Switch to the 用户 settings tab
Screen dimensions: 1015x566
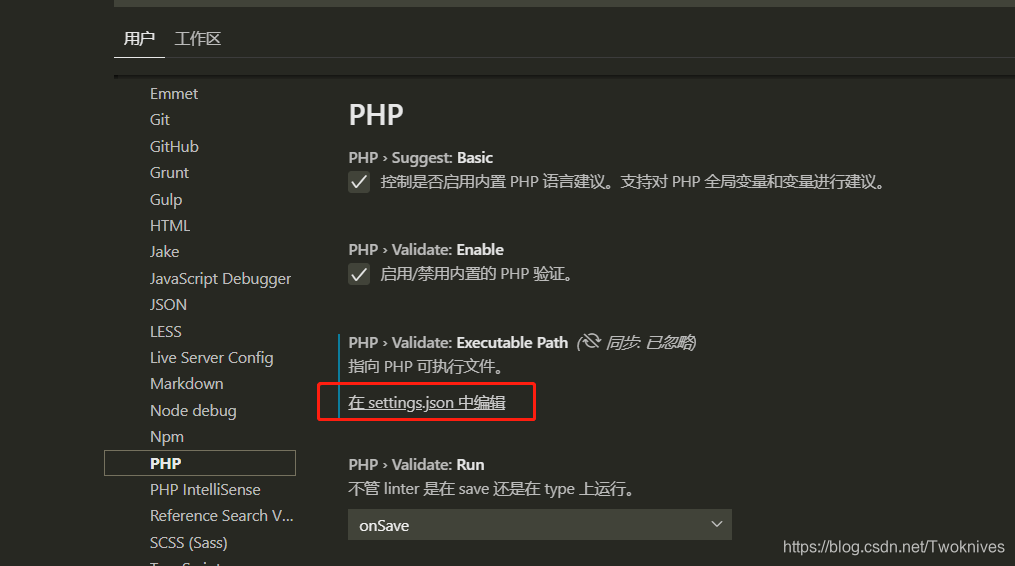139,39
